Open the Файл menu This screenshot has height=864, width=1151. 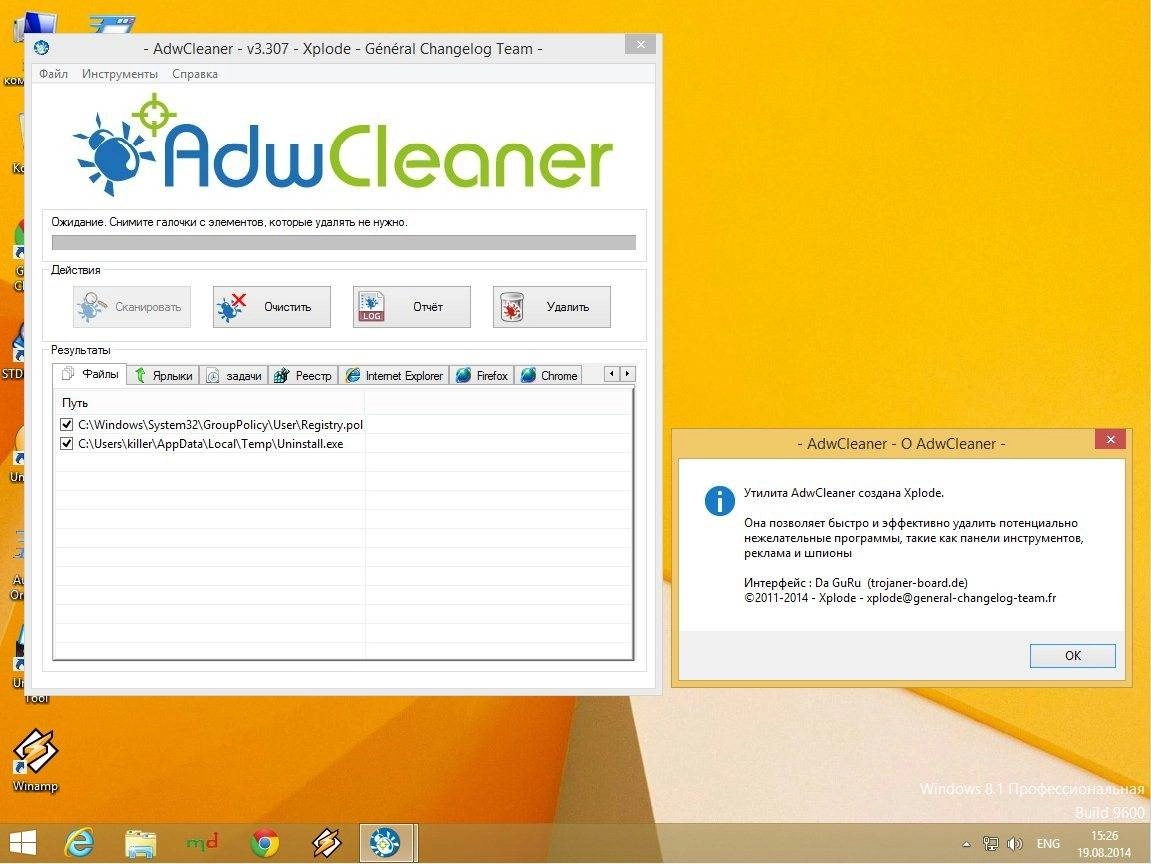click(53, 74)
